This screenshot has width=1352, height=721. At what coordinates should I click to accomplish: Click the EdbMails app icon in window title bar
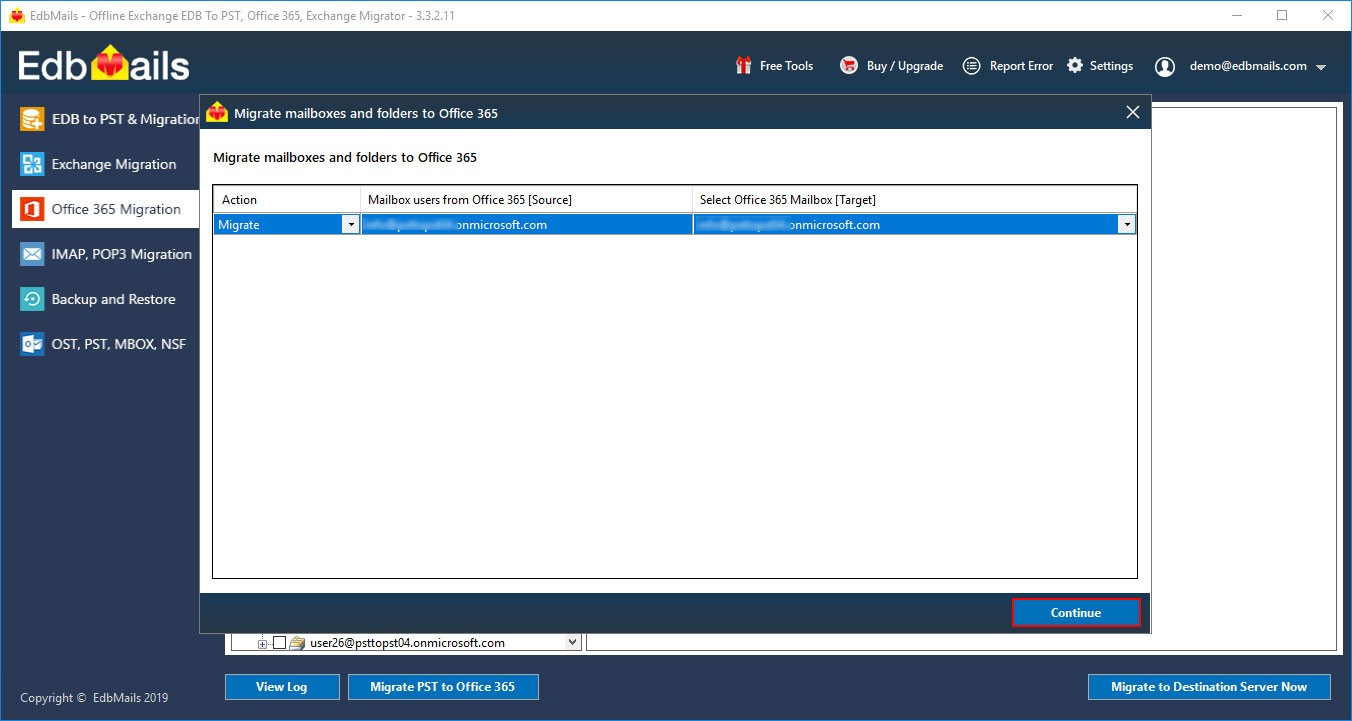pyautogui.click(x=16, y=16)
